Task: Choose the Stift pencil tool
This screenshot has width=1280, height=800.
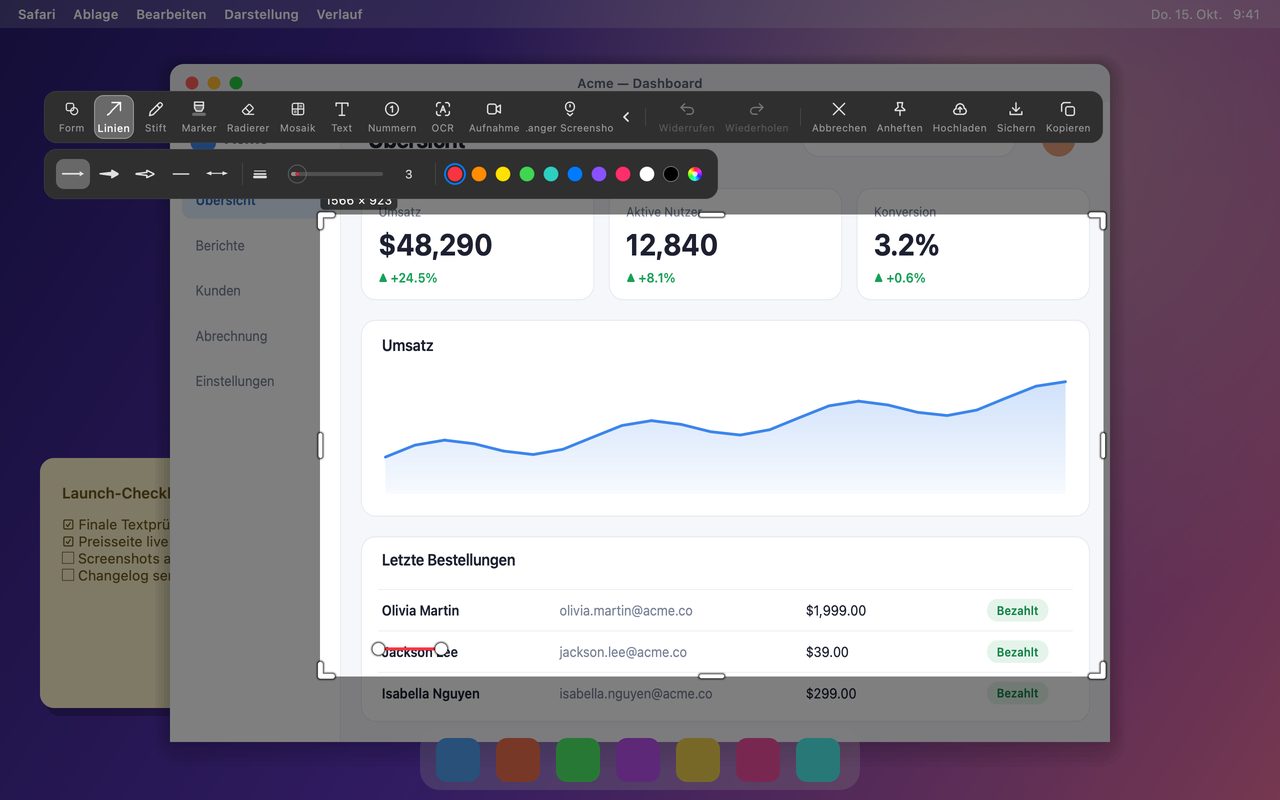Action: [x=155, y=116]
